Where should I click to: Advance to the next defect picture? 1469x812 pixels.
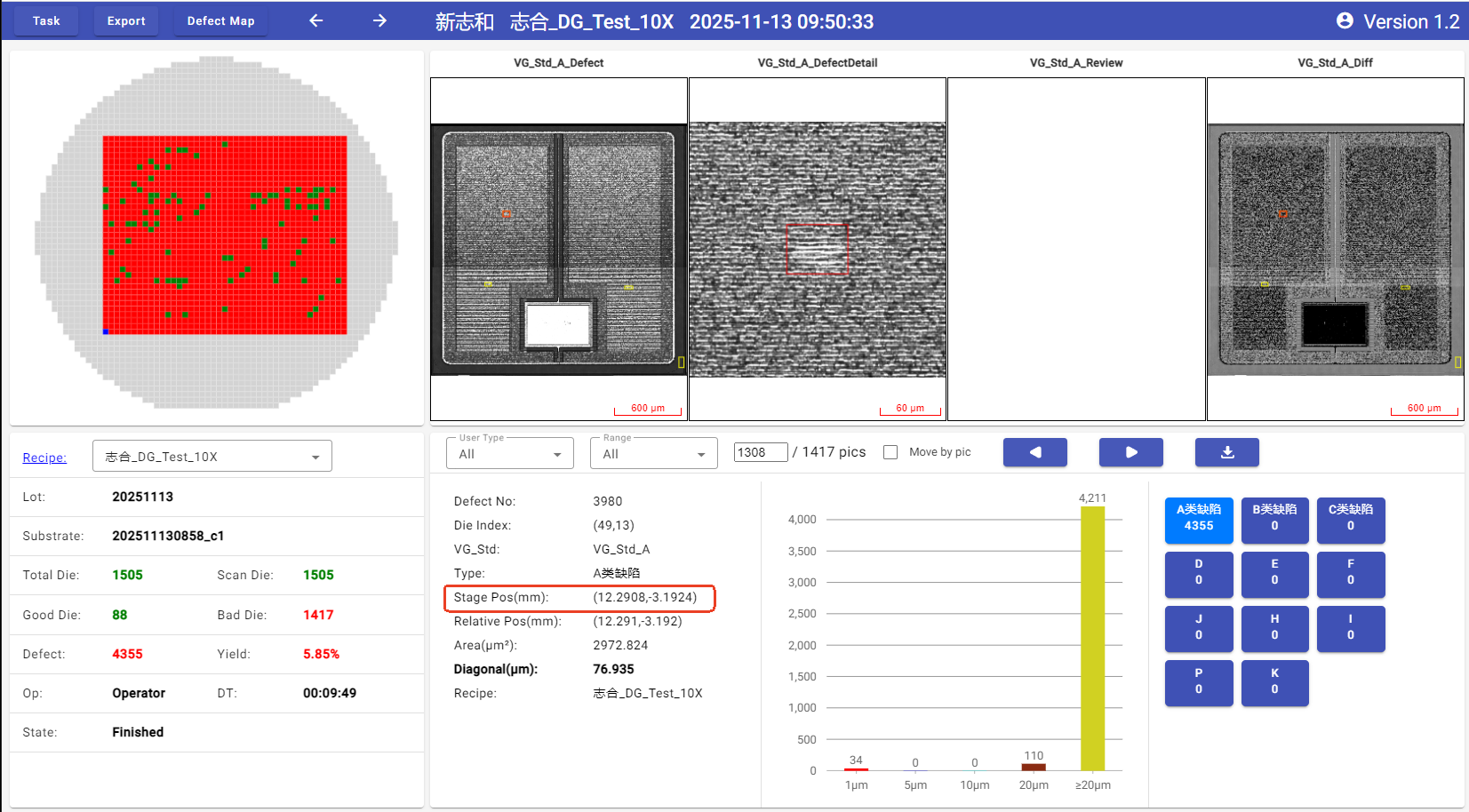click(1130, 452)
